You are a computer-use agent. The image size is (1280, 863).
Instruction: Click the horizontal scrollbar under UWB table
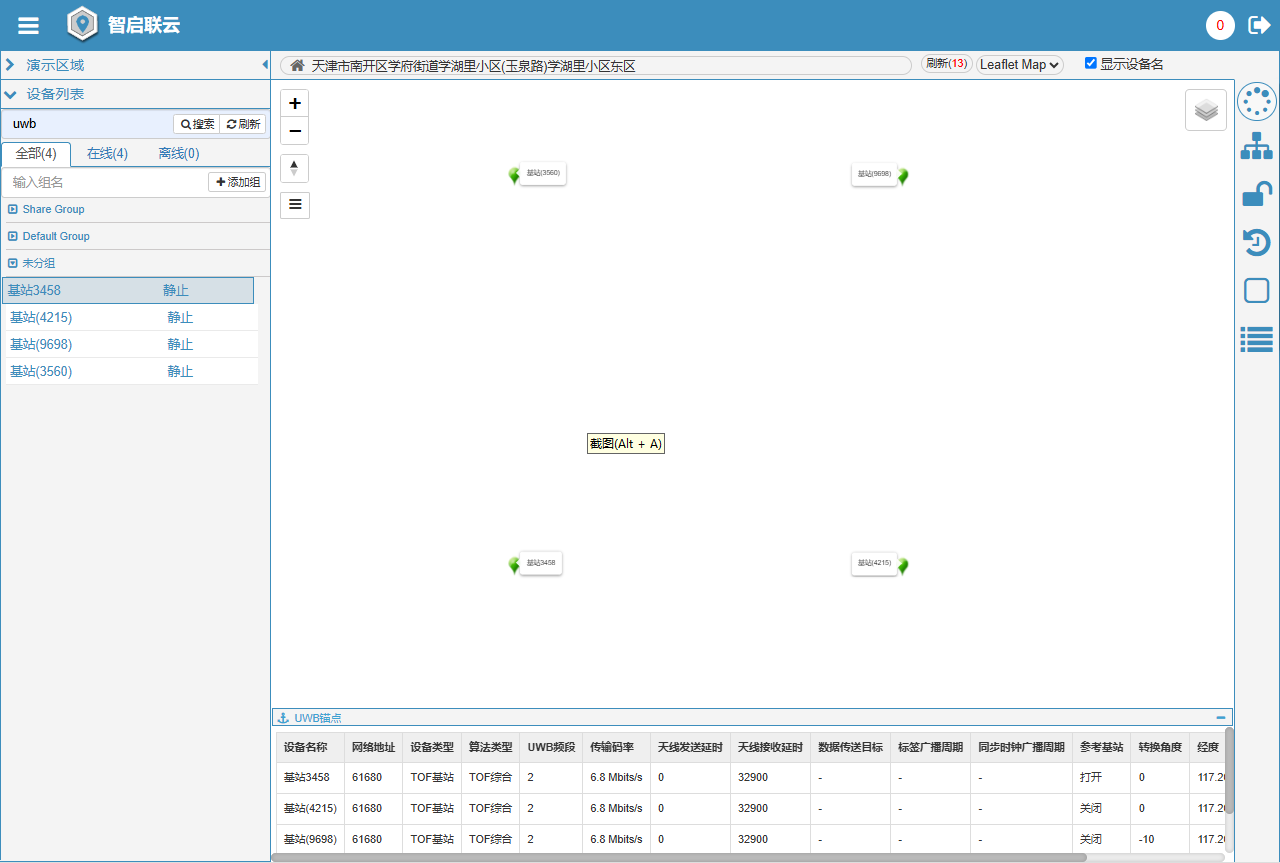click(x=680, y=857)
